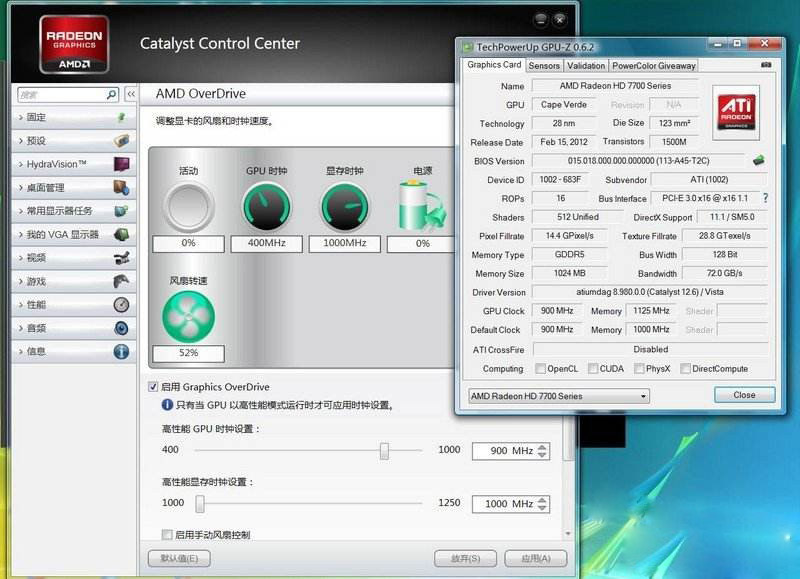Click the Bus Interface question mark icon
The height and width of the screenshot is (579, 800).
(x=765, y=198)
